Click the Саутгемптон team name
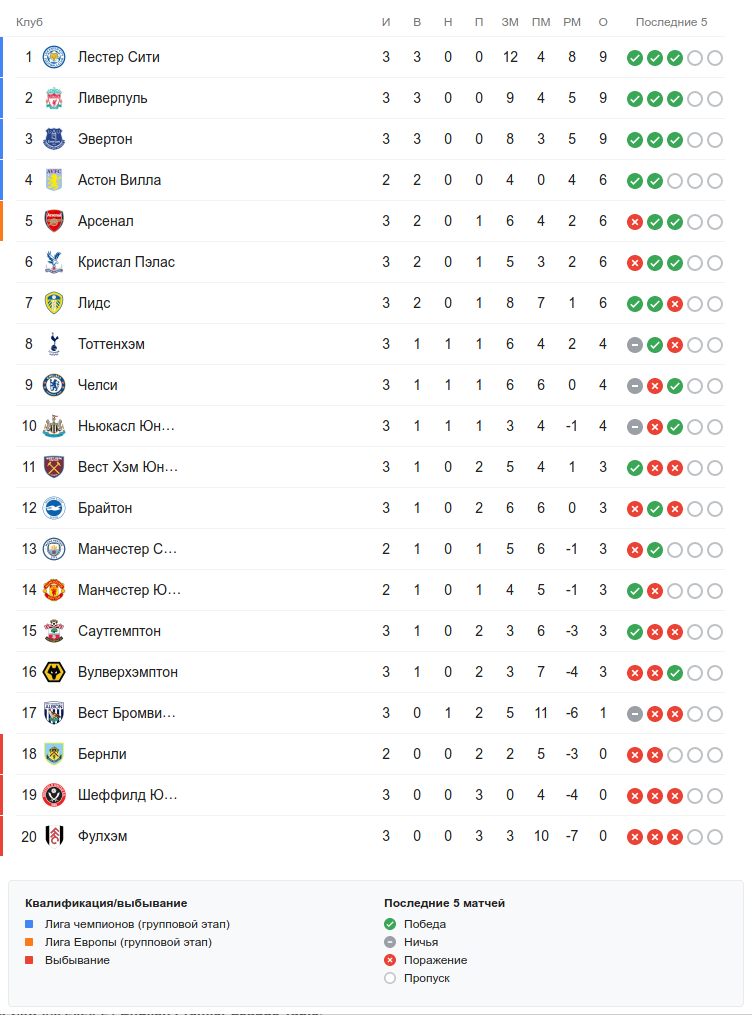The width and height of the screenshot is (752, 1015). [119, 631]
